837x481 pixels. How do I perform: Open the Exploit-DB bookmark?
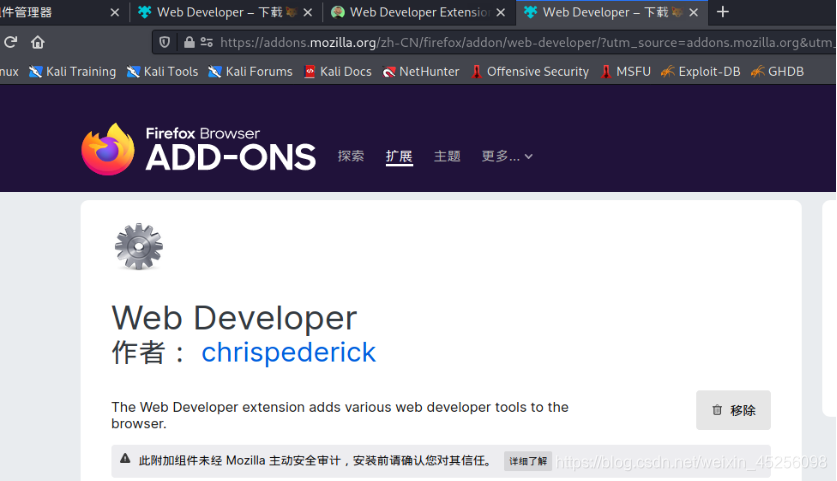click(x=700, y=72)
